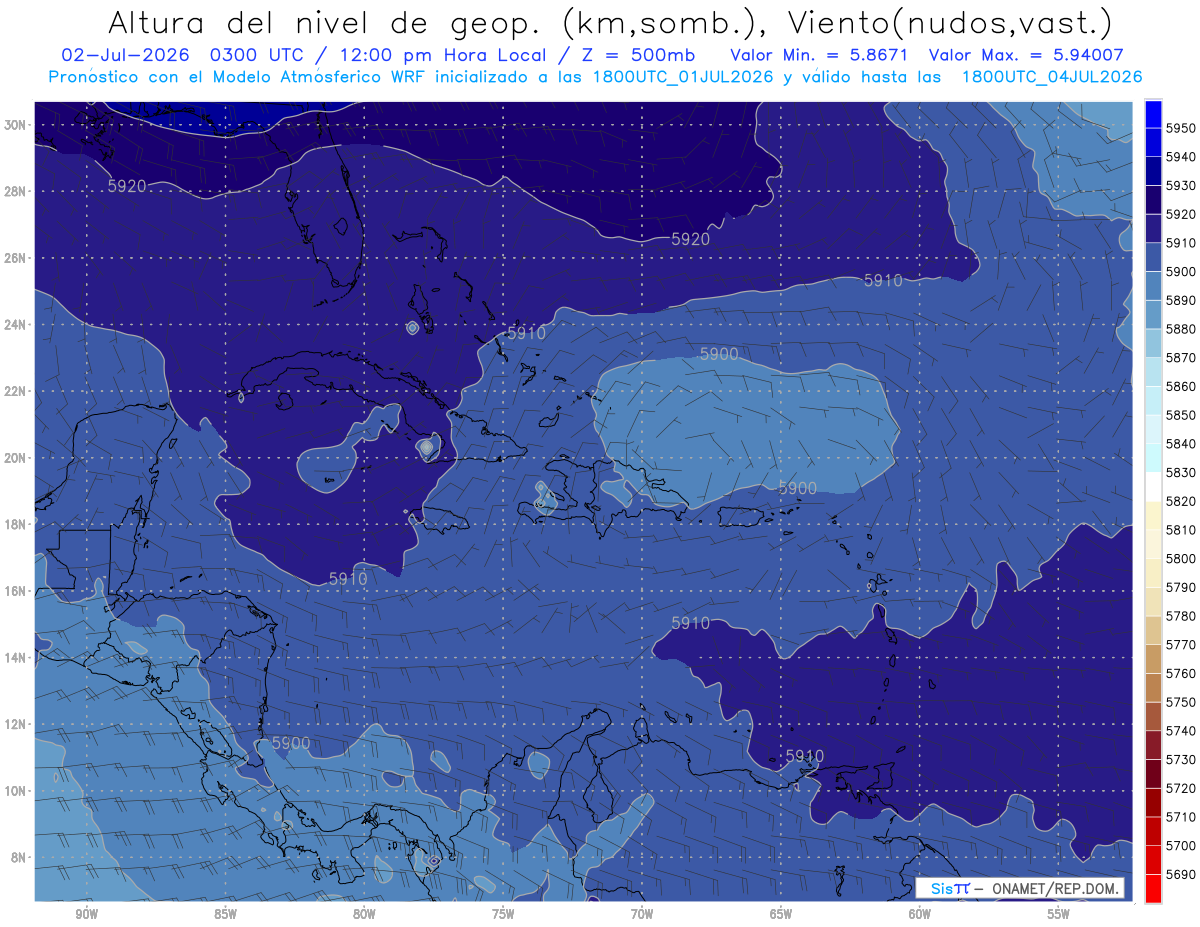This screenshot has width=1200, height=927.
Task: Click the 5920 contour label in the Gulf of Mexico
Action: [127, 185]
